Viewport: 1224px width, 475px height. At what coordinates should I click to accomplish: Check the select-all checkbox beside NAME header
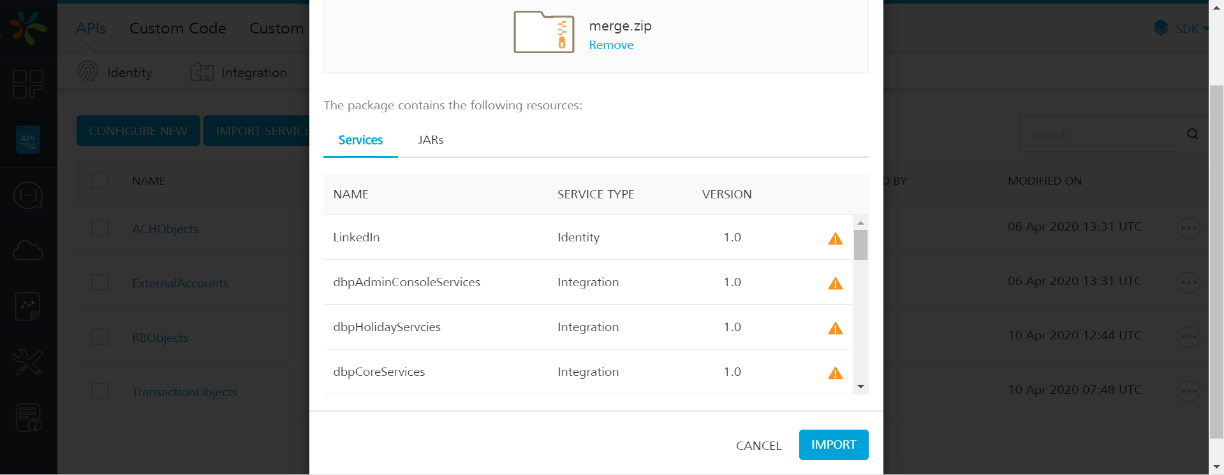click(100, 181)
